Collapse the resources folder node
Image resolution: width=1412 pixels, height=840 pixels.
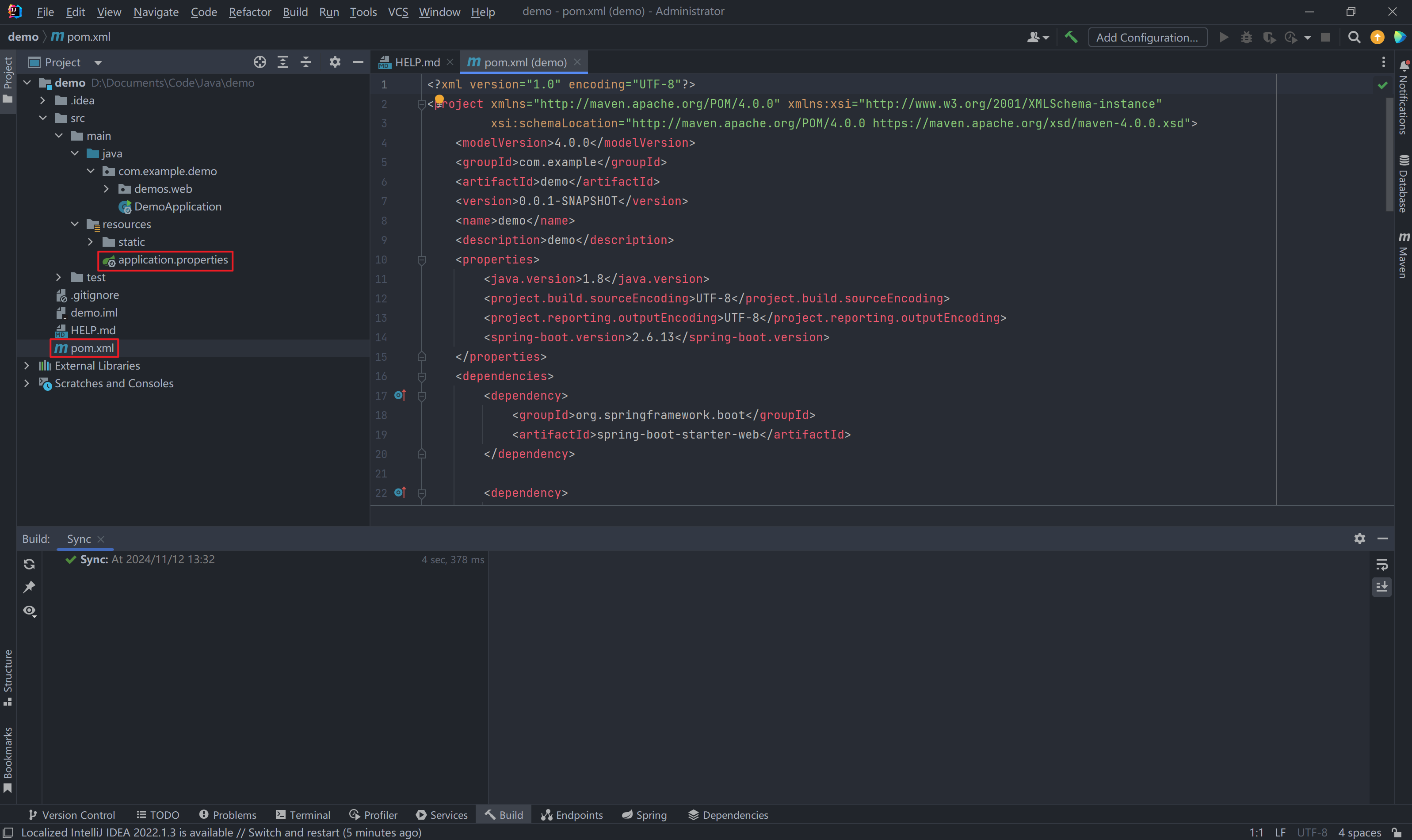coord(75,224)
